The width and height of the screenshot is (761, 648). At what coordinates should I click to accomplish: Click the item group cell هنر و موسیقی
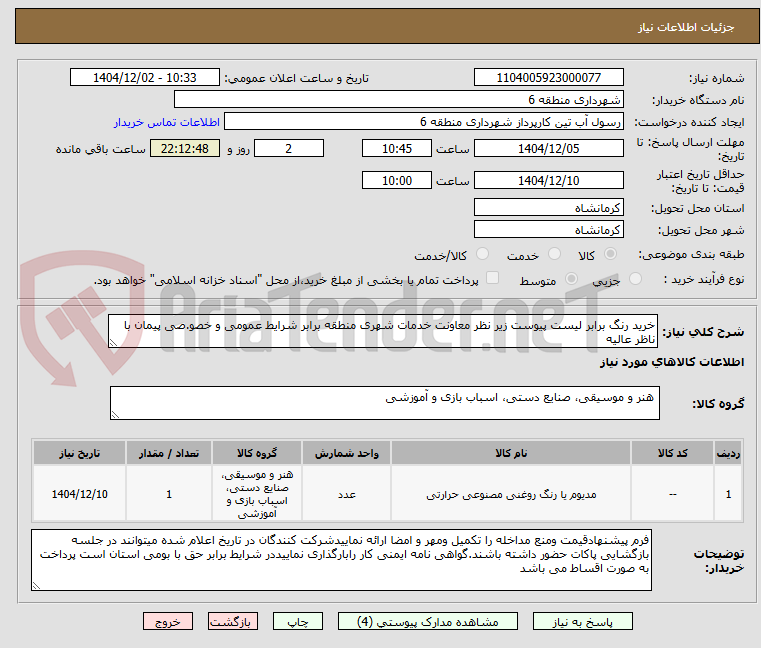click(257, 494)
